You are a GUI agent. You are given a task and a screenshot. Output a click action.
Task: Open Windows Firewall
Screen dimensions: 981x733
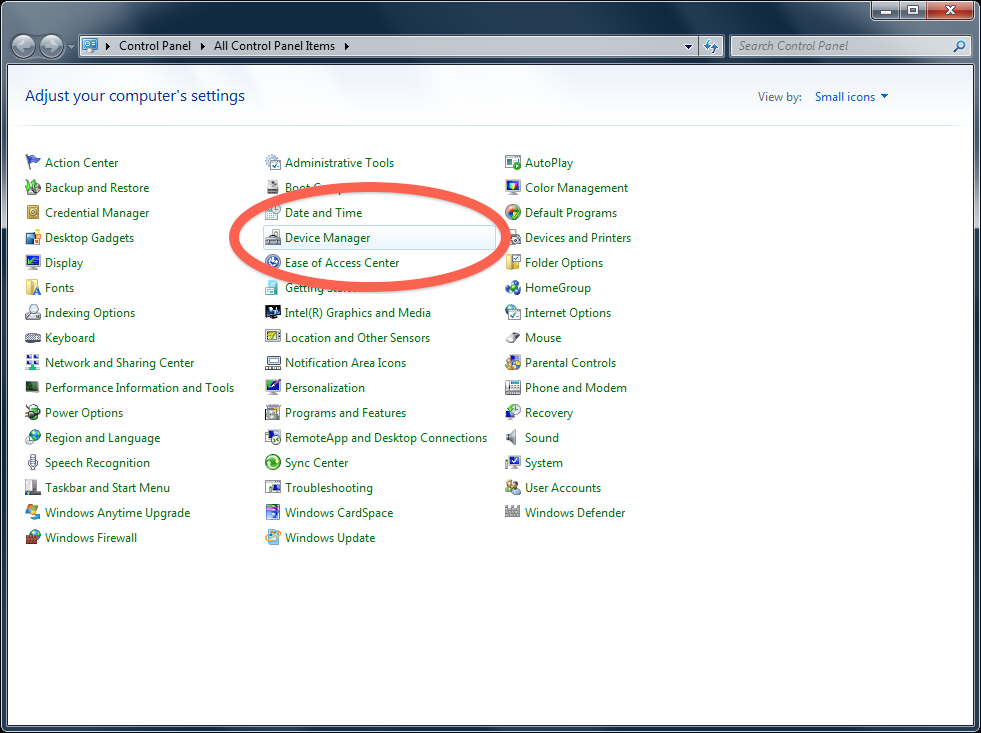click(90, 537)
